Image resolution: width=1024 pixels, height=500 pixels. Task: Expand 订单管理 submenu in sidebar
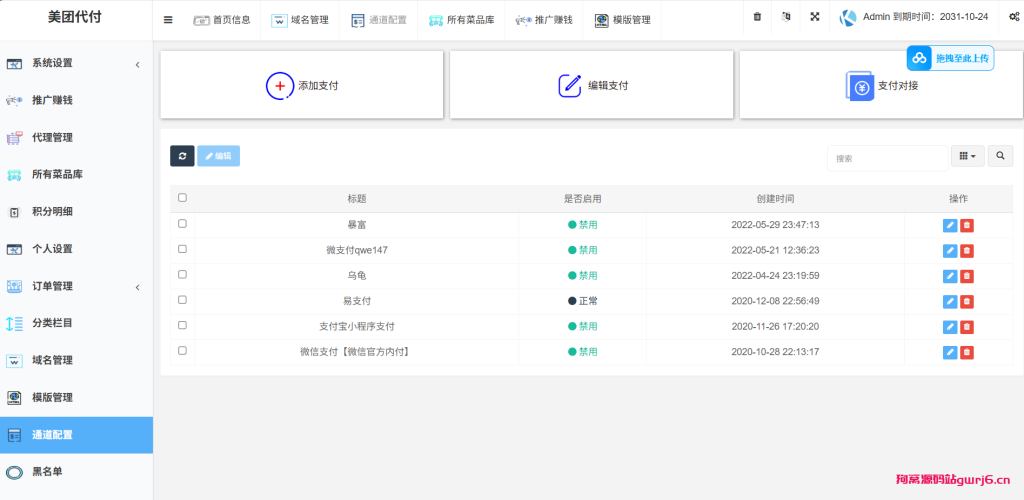pyautogui.click(x=76, y=287)
